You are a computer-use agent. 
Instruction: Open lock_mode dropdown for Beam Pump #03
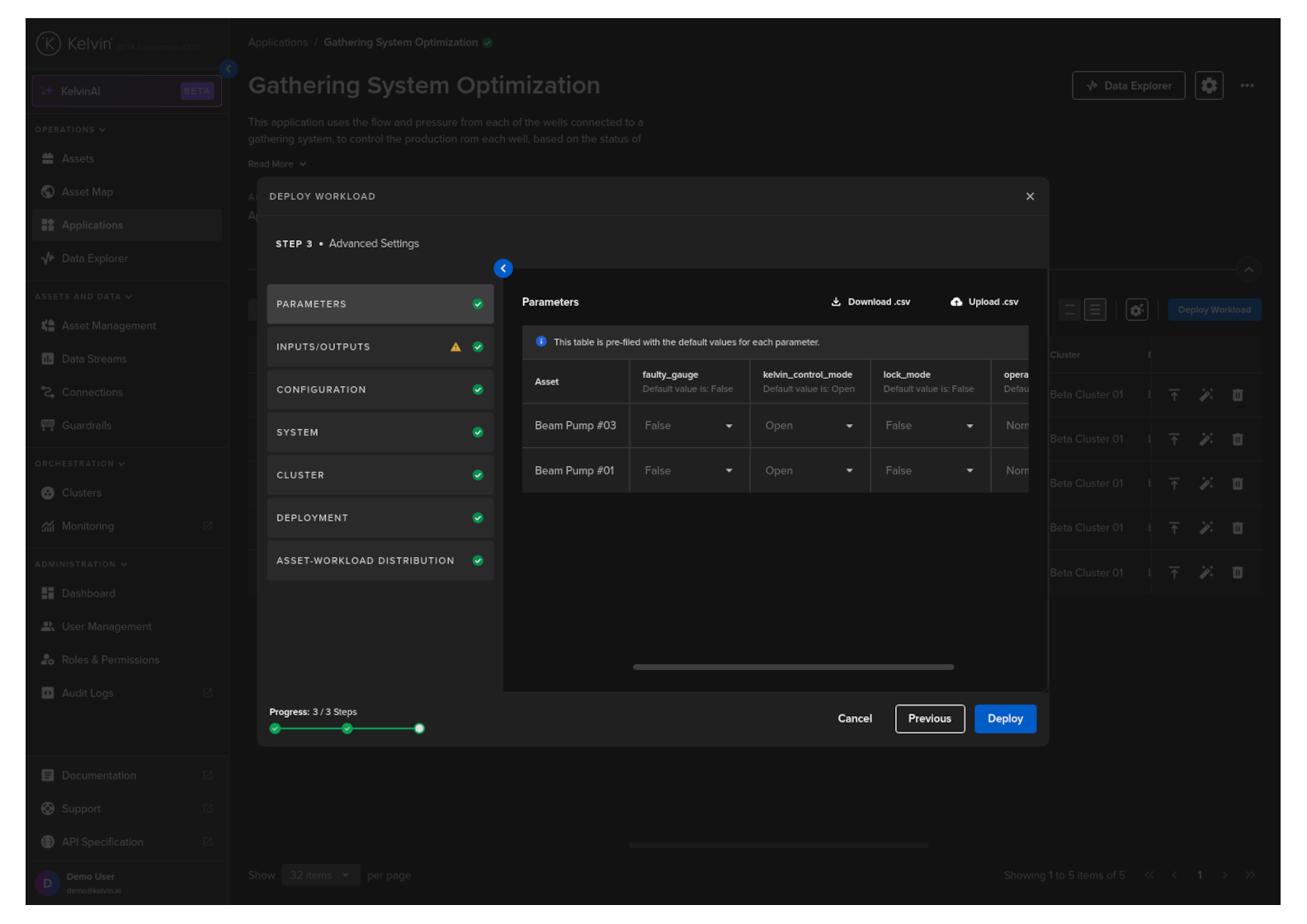tap(930, 426)
